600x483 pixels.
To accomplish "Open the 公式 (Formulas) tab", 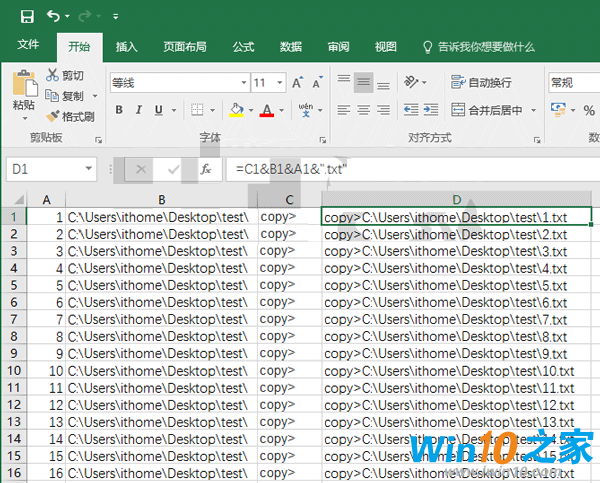I will pos(243,47).
